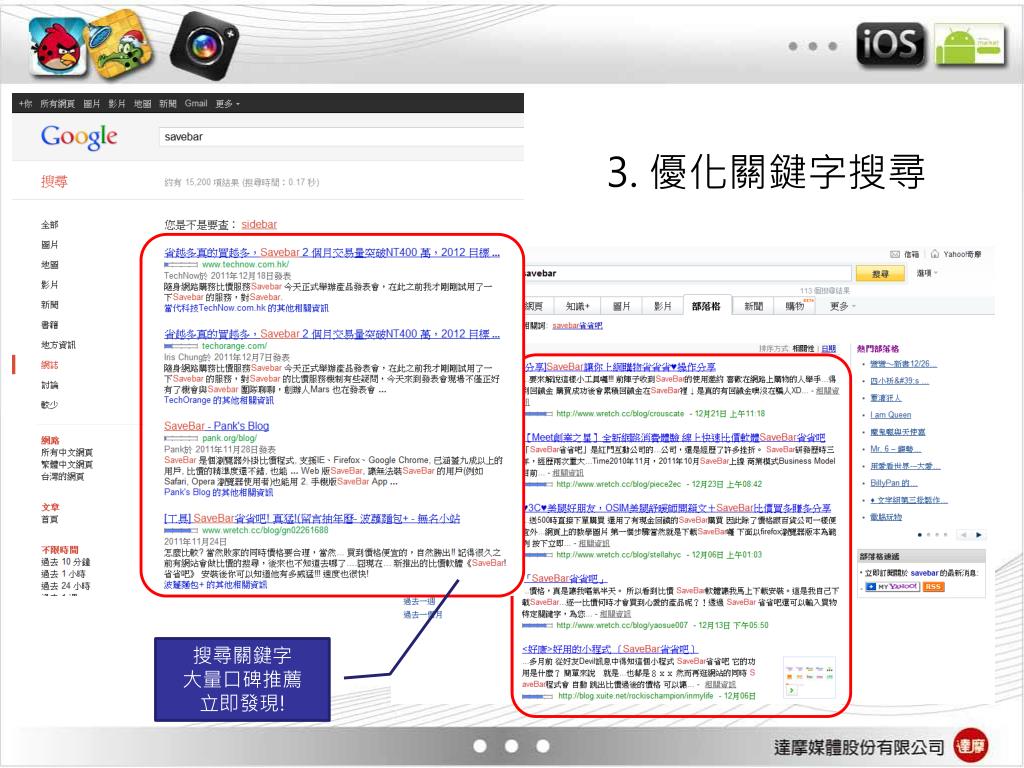1024x768 pixels.
Task: Filter to 過去 24 小時
Action: (65, 586)
